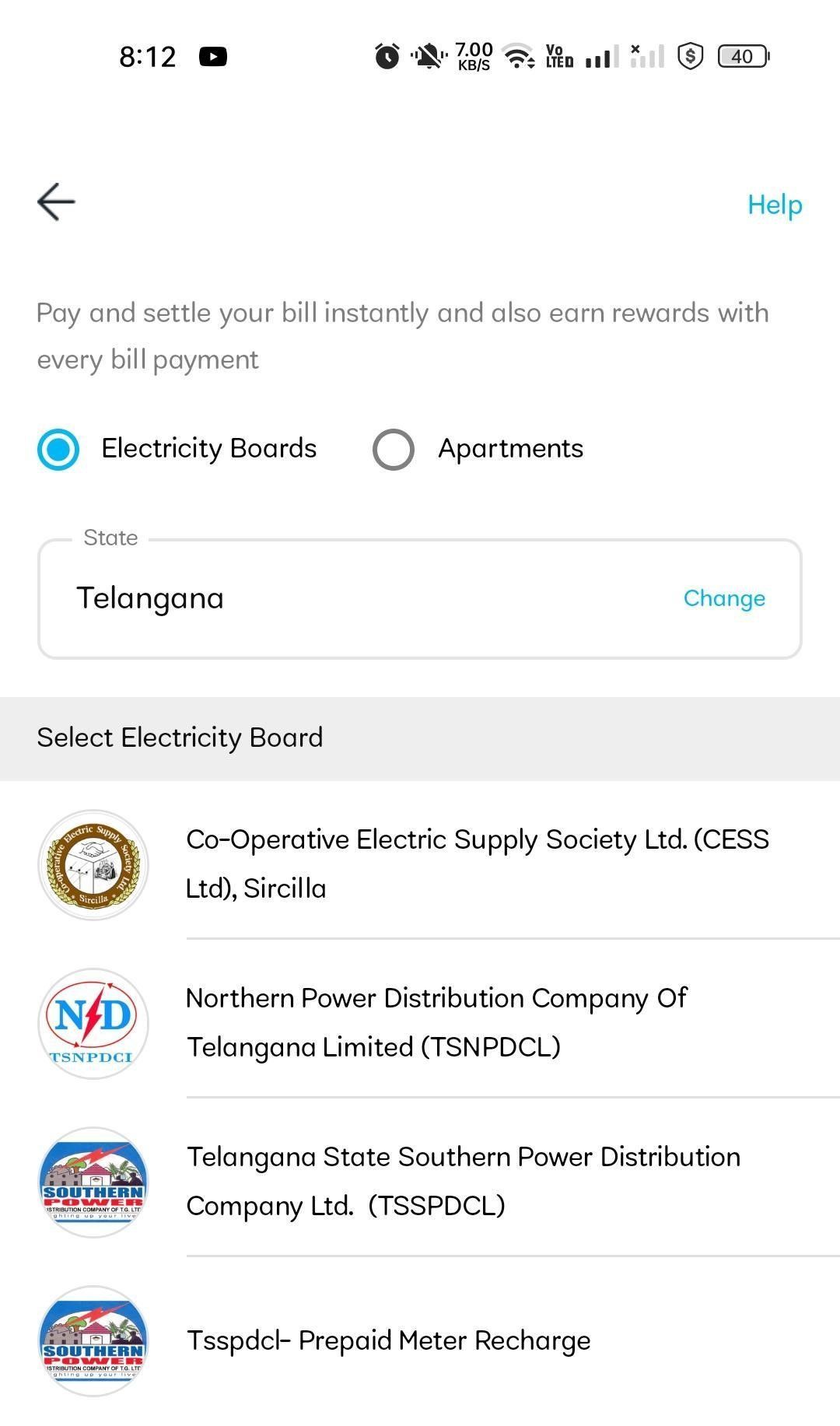Choose Northern Power Distribution Company (TSNPDCL)
The height and width of the screenshot is (1426, 840).
(436, 1022)
